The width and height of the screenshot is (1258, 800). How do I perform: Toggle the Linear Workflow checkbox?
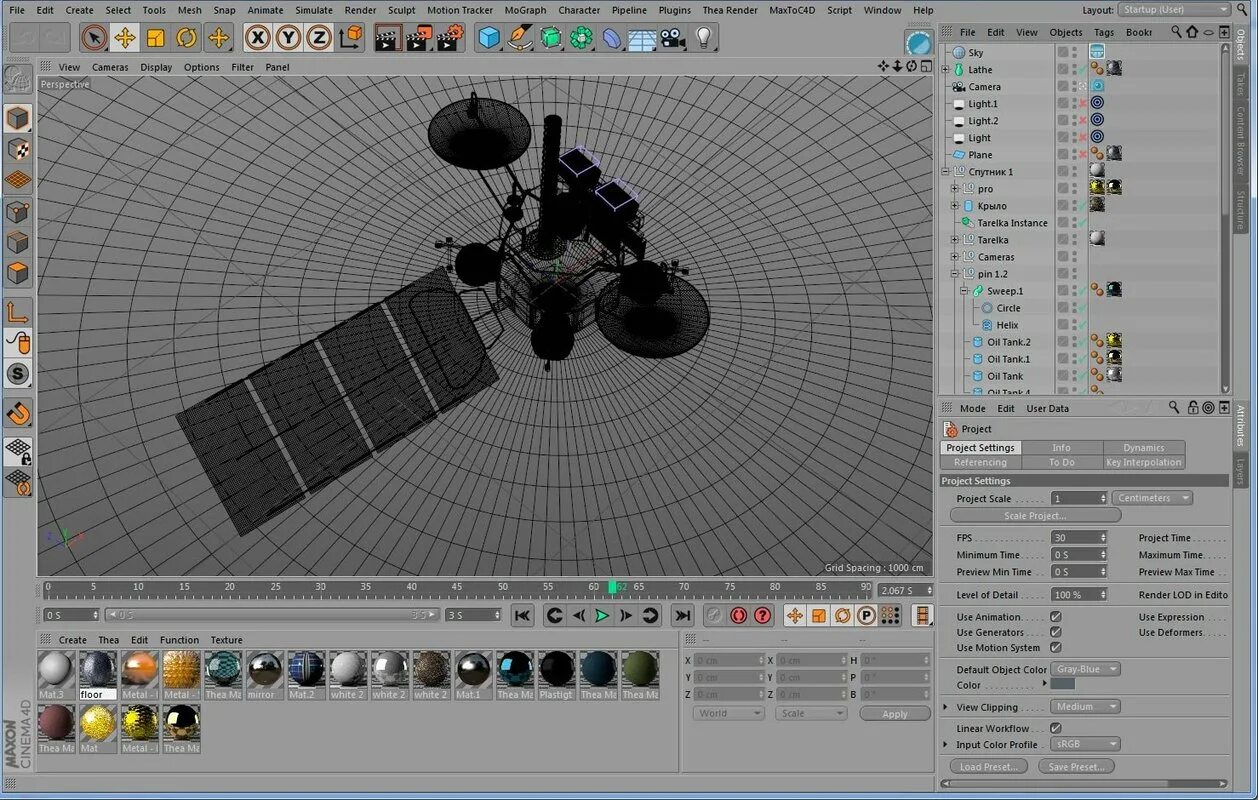pyautogui.click(x=1055, y=728)
